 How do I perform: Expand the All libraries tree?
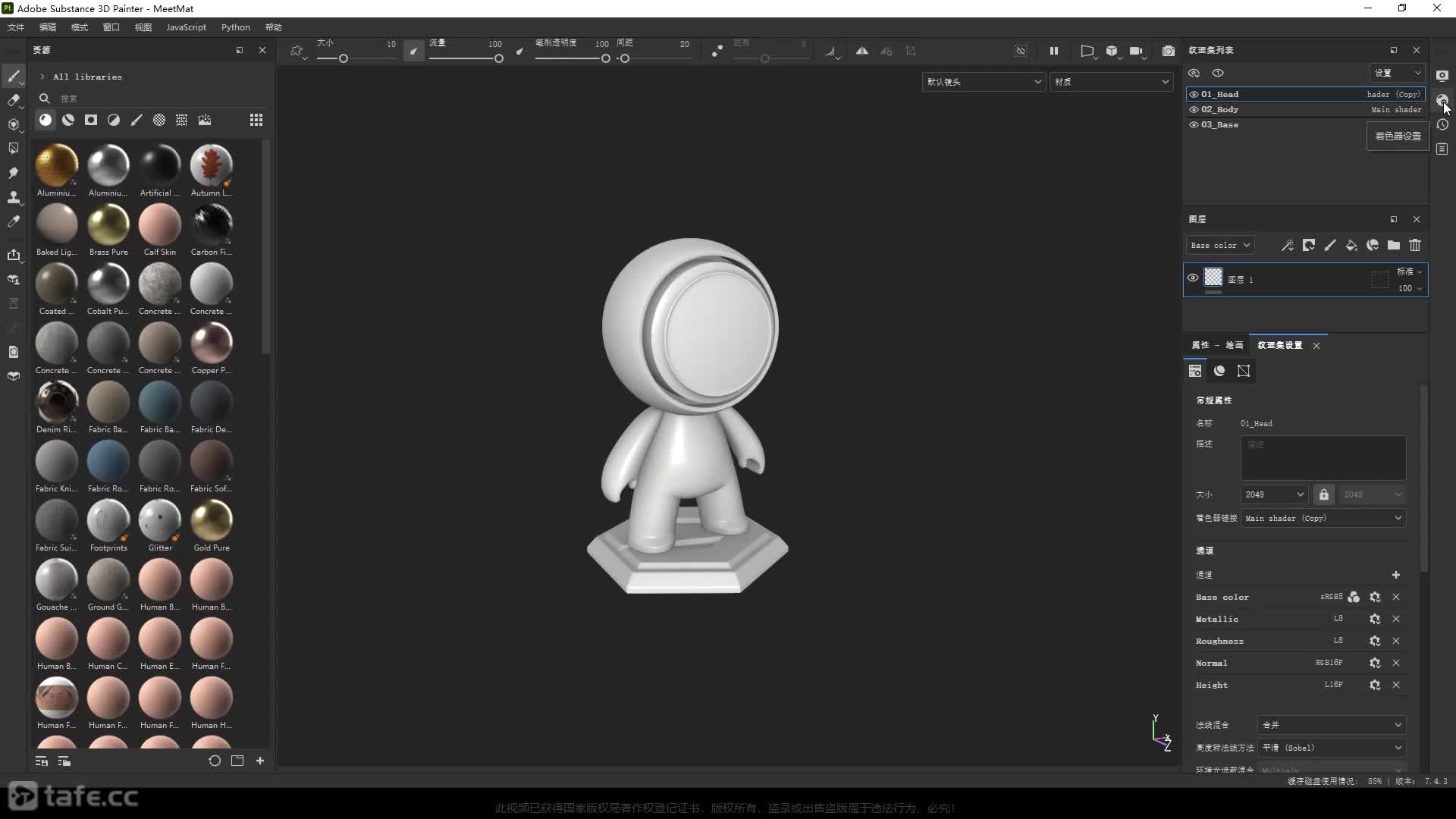(42, 77)
